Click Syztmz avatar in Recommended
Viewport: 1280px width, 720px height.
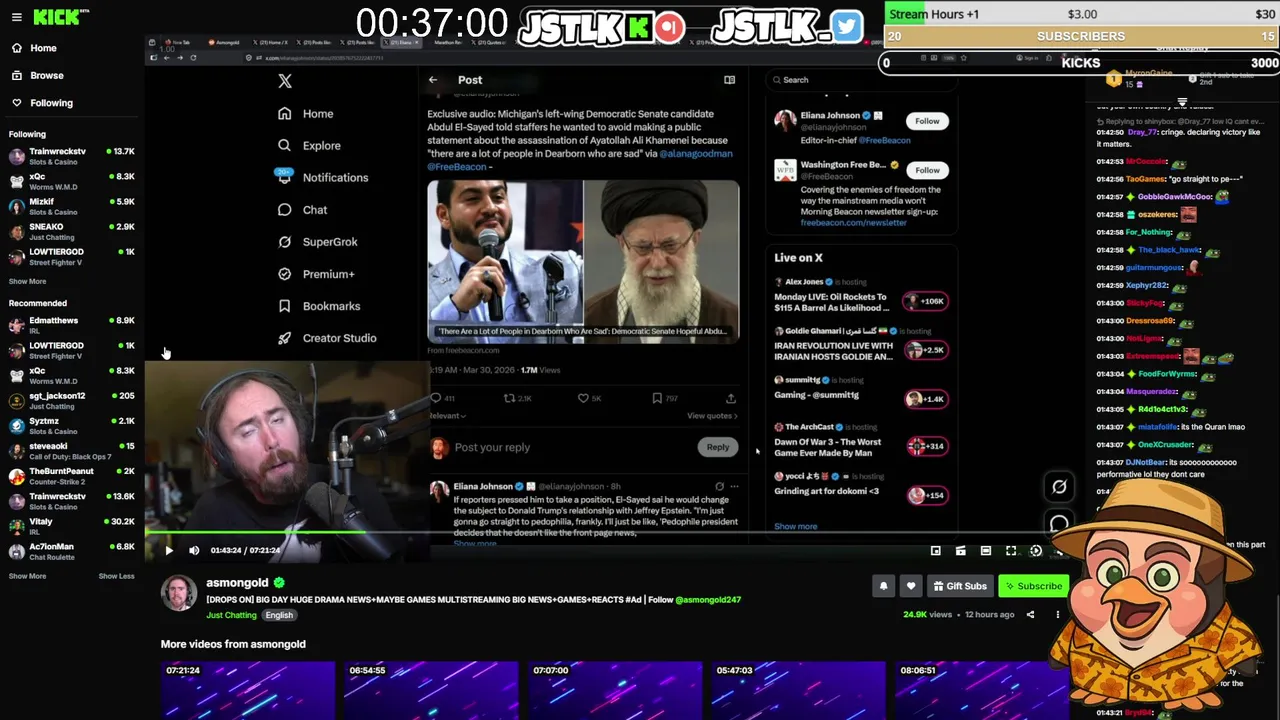17,425
